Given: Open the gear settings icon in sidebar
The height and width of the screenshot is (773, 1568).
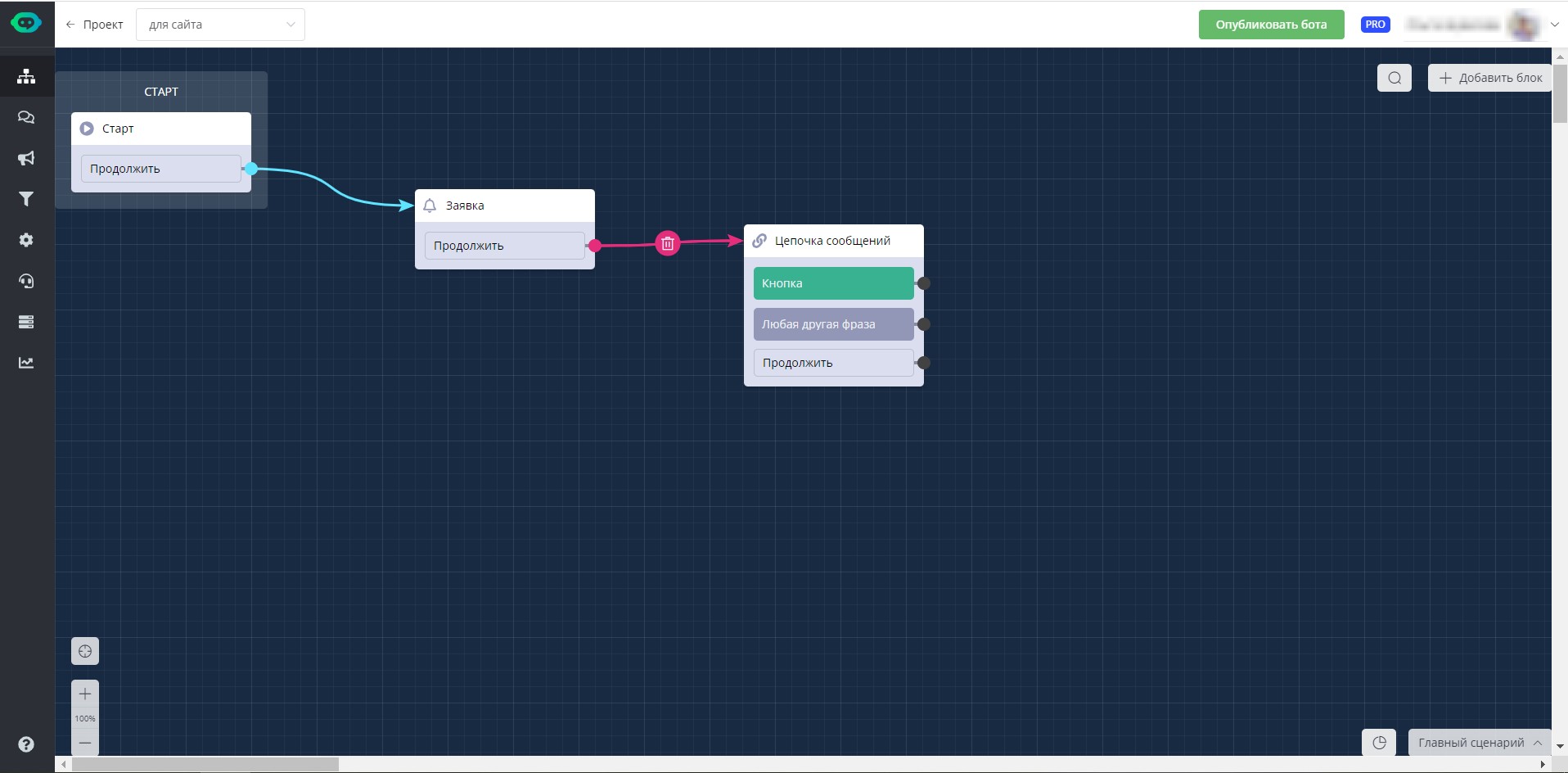Looking at the screenshot, I should 26,240.
